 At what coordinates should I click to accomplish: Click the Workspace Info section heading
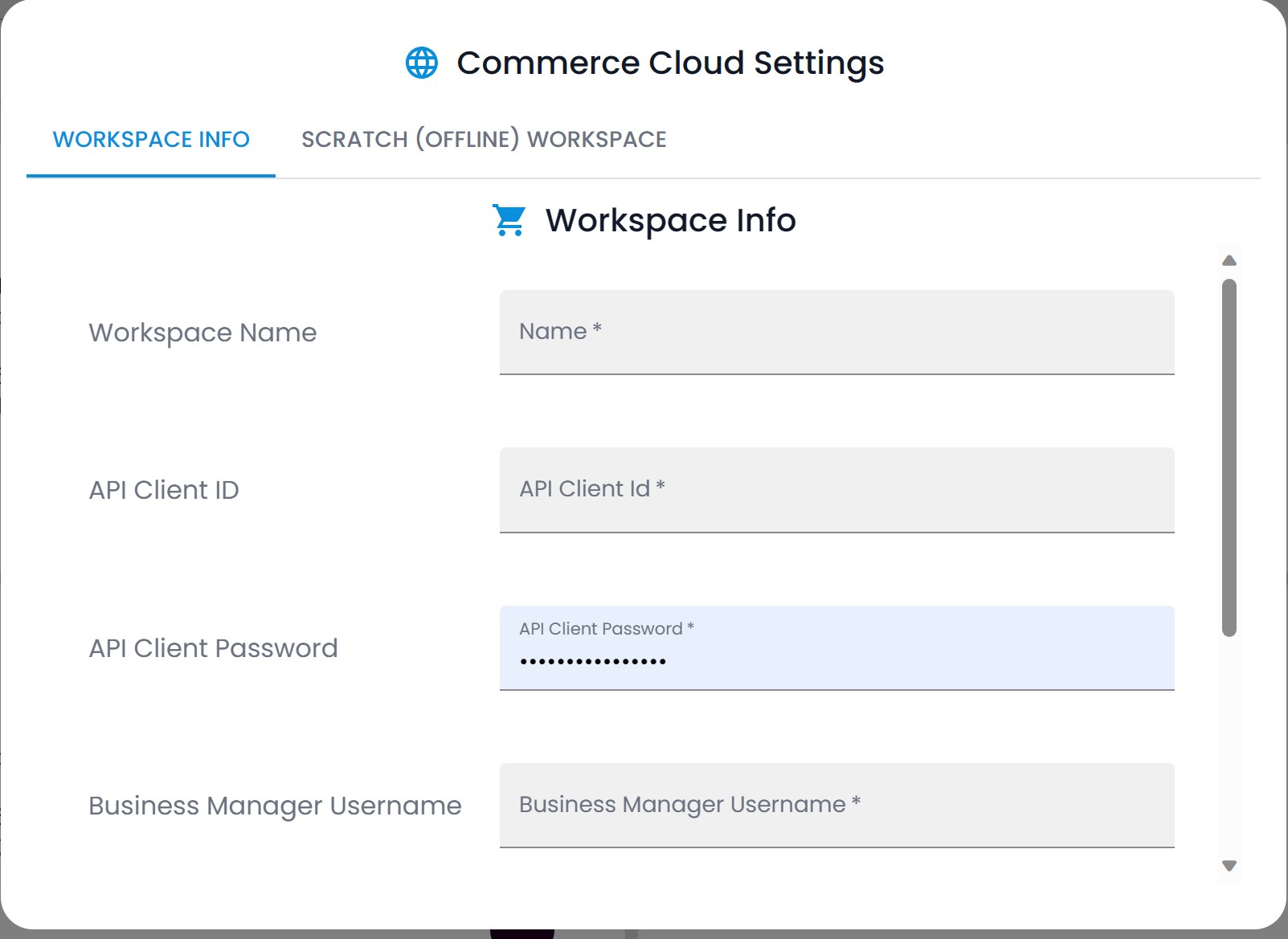(x=670, y=220)
